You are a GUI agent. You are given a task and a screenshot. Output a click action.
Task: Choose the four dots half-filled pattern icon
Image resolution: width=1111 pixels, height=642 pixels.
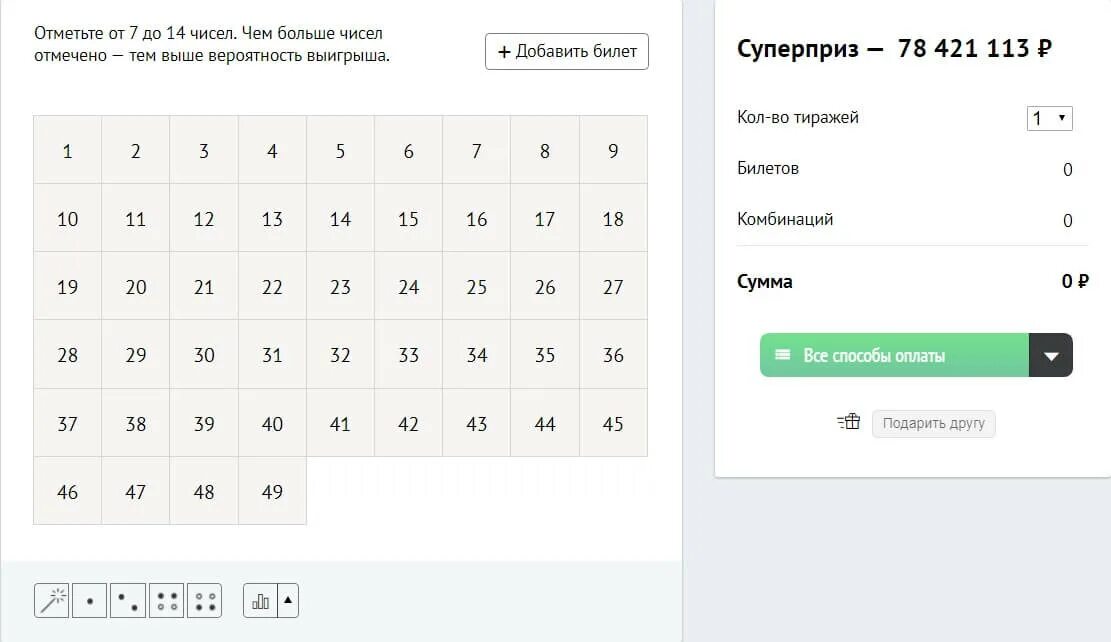[167, 601]
